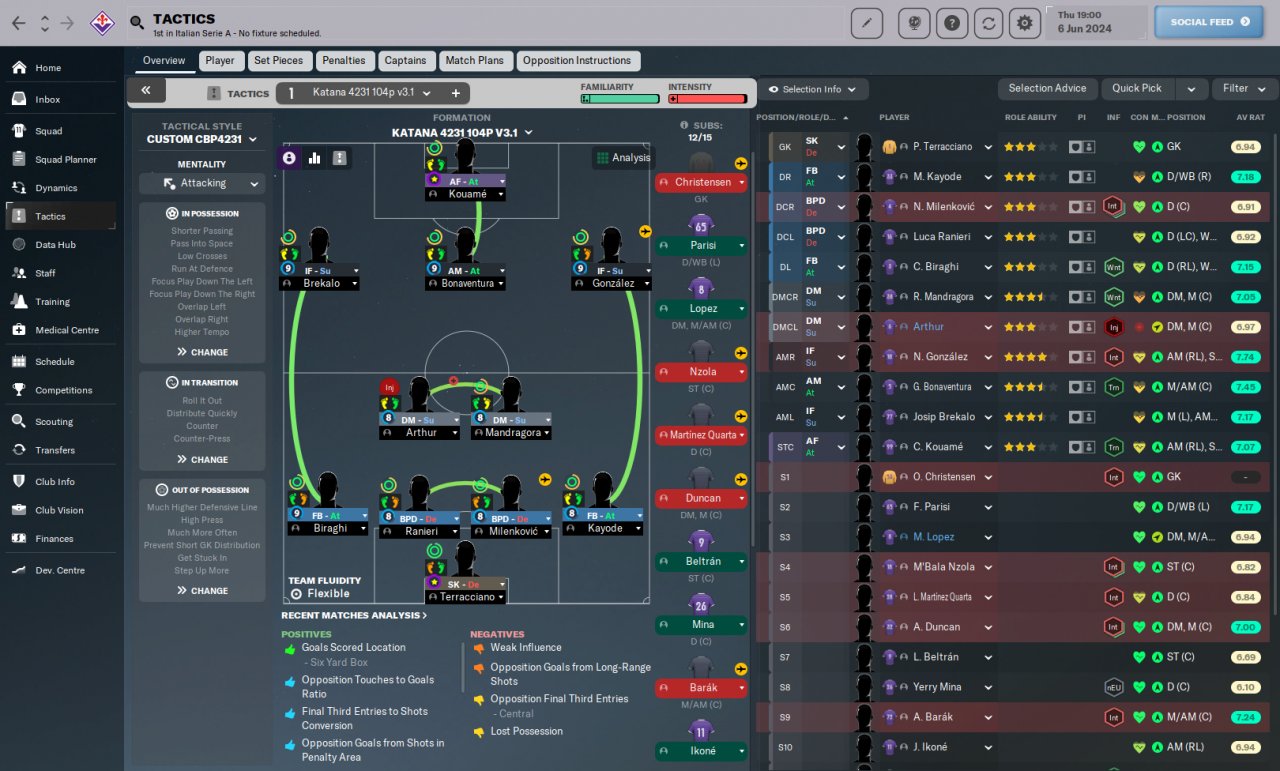This screenshot has height=771, width=1280.
Task: Go forward using the right navigation arrow
Action: point(68,22)
